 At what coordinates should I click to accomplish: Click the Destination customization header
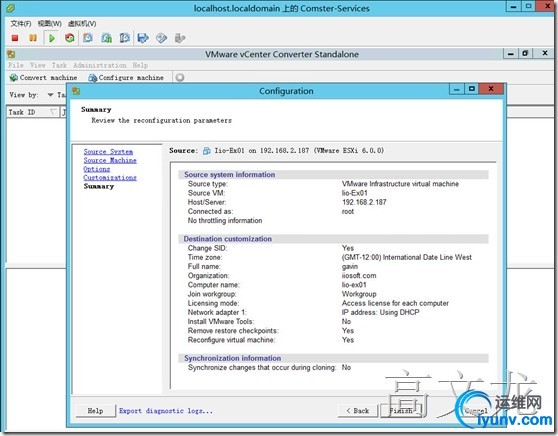coord(333,239)
